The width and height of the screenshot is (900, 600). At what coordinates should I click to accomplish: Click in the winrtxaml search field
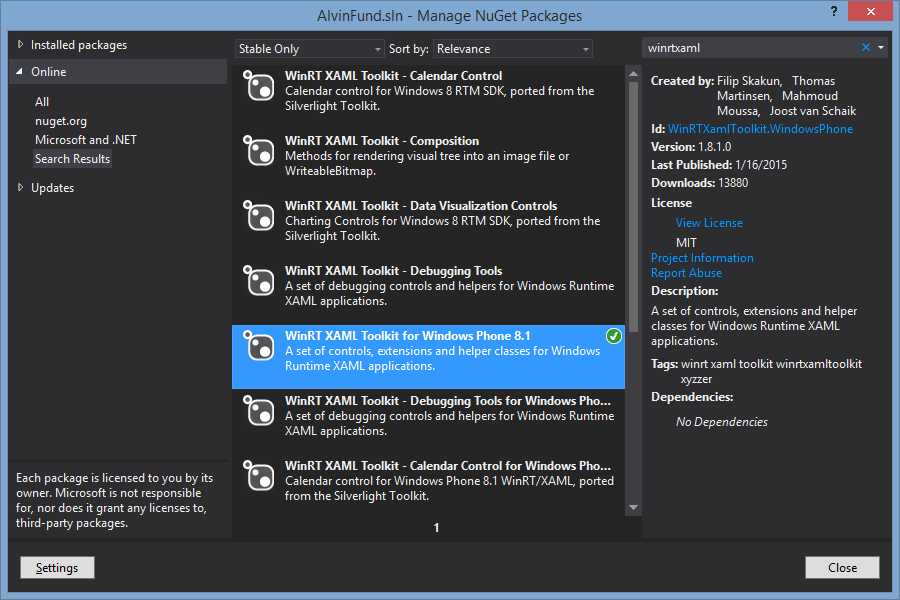coord(750,48)
